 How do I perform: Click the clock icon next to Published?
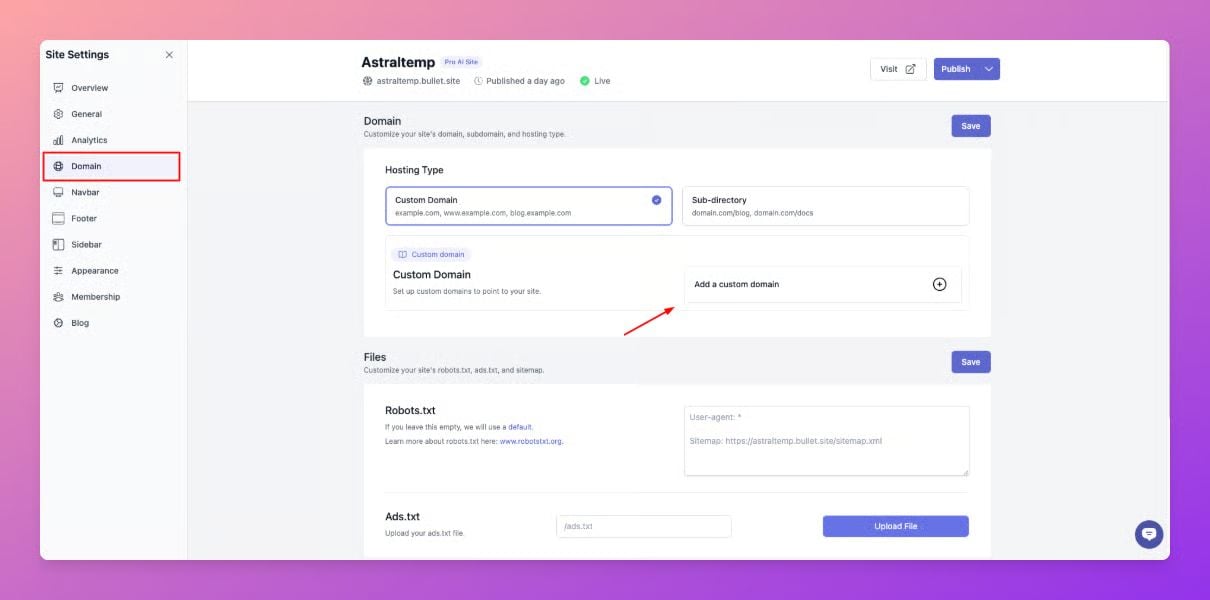coord(478,81)
